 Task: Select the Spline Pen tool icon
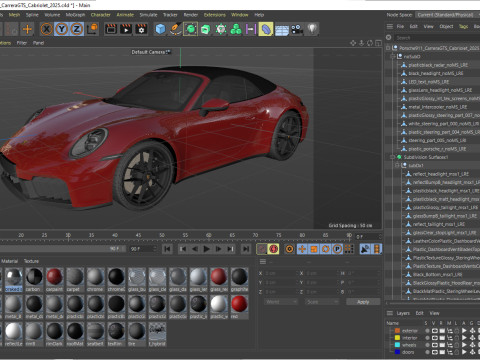point(175,29)
